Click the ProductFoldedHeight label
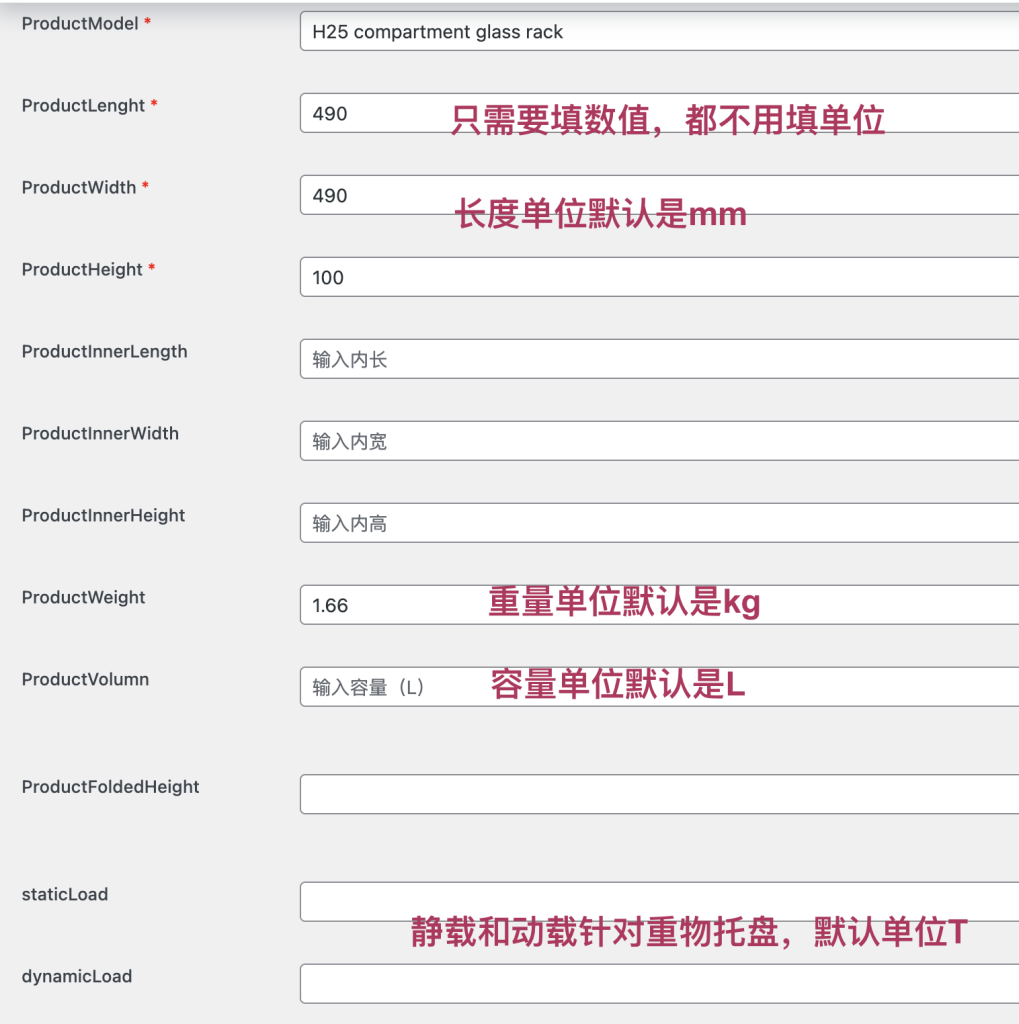Screen dimensions: 1019x1024 click(x=110, y=787)
